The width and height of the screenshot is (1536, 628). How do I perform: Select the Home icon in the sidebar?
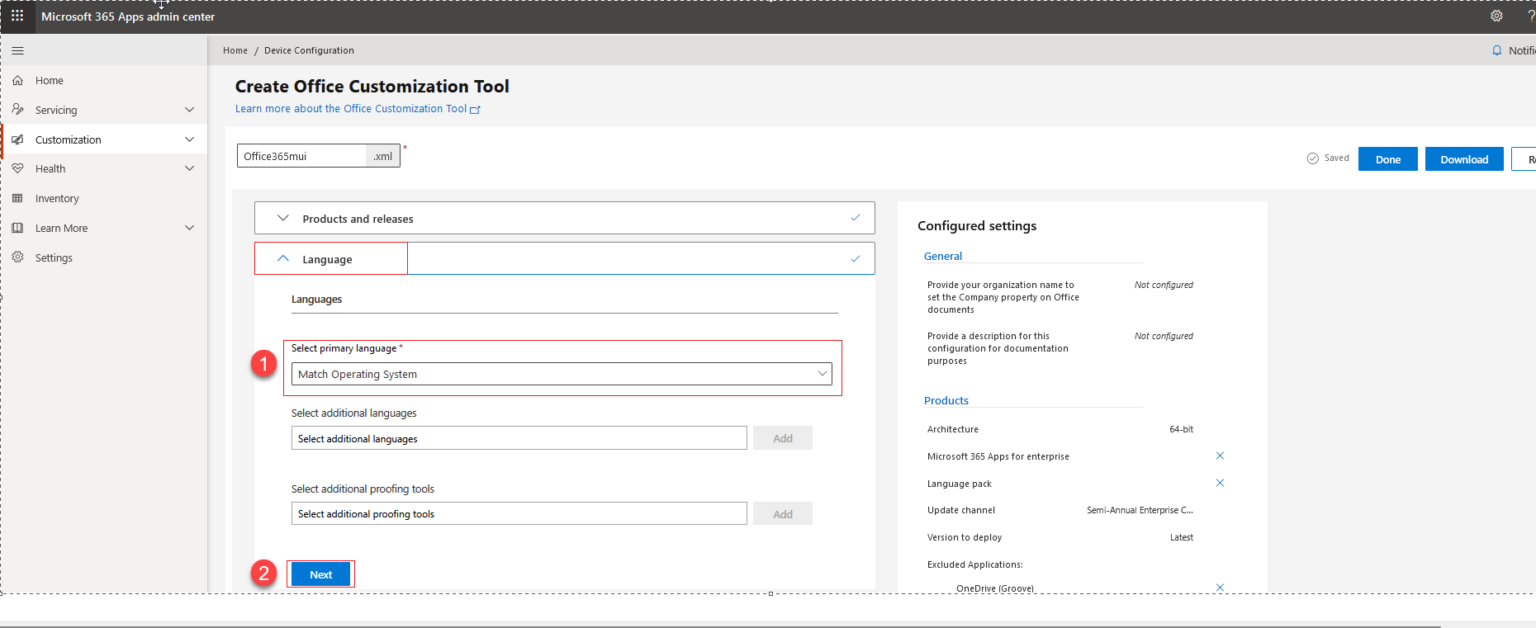pos(19,80)
